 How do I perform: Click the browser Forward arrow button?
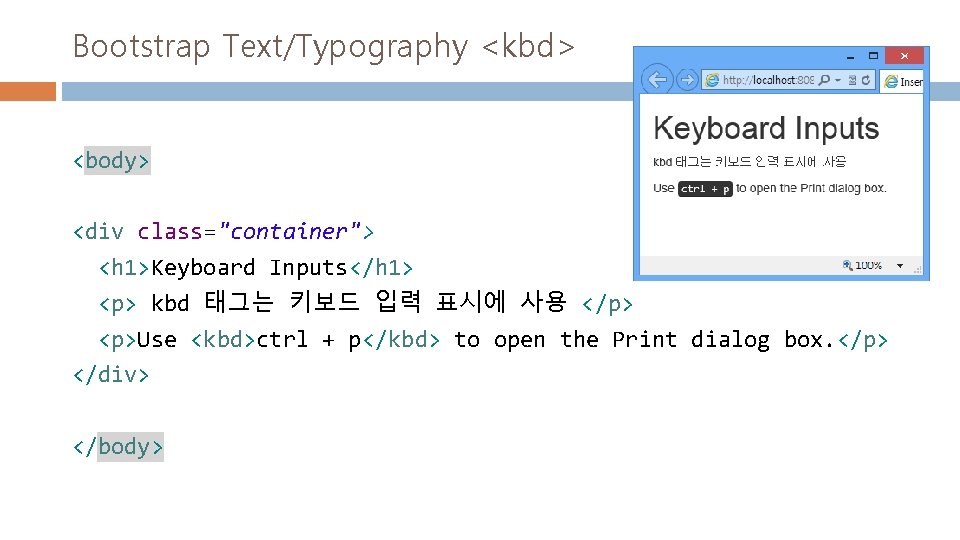687,80
